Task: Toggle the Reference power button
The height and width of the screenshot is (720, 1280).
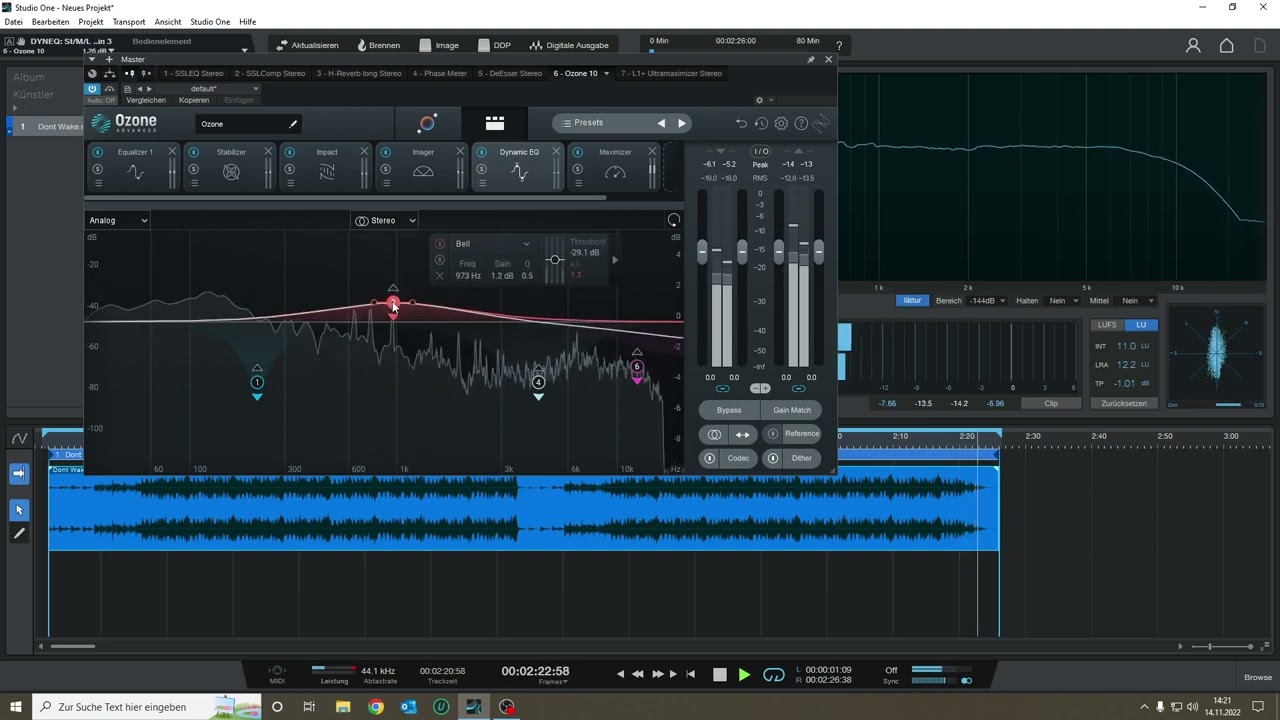Action: 772,434
